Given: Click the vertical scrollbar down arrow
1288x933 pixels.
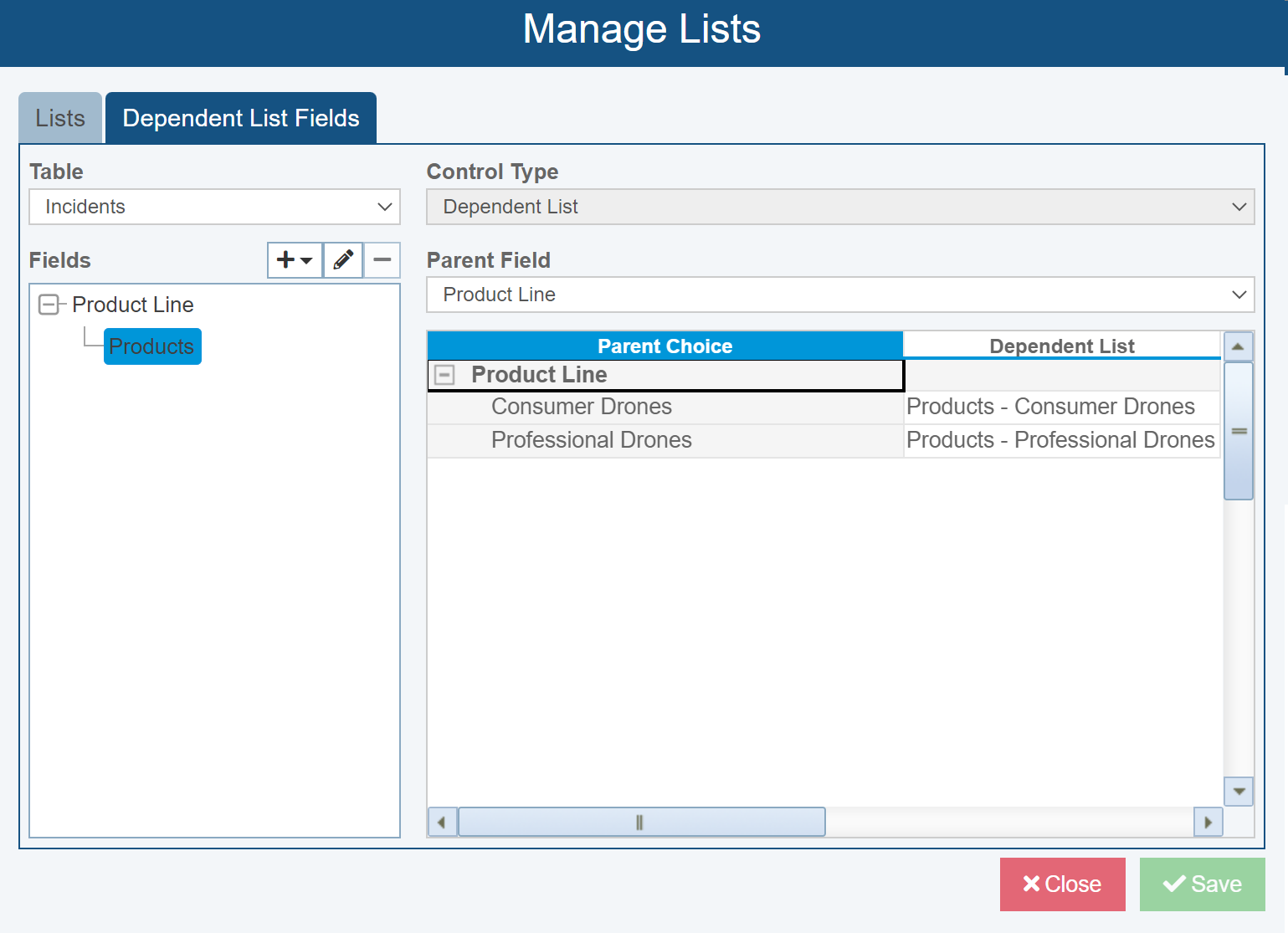Looking at the screenshot, I should pyautogui.click(x=1239, y=792).
